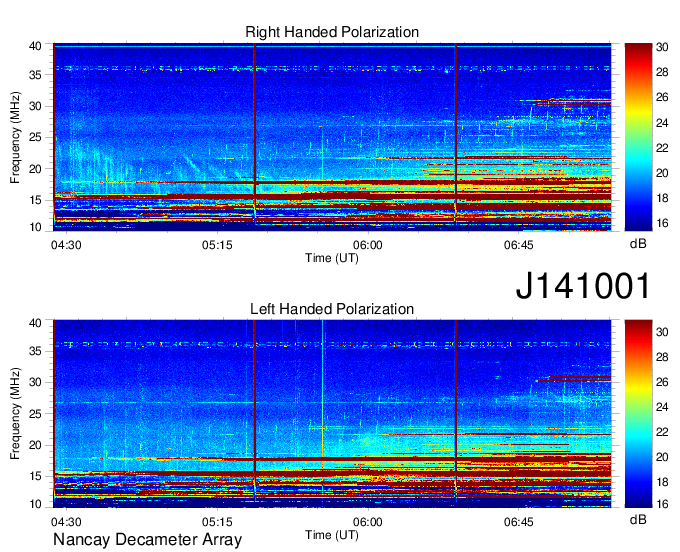Screen dimensions: 680x552
Task: Click the "Time (UT)" label under the top plot
Action: point(332,258)
